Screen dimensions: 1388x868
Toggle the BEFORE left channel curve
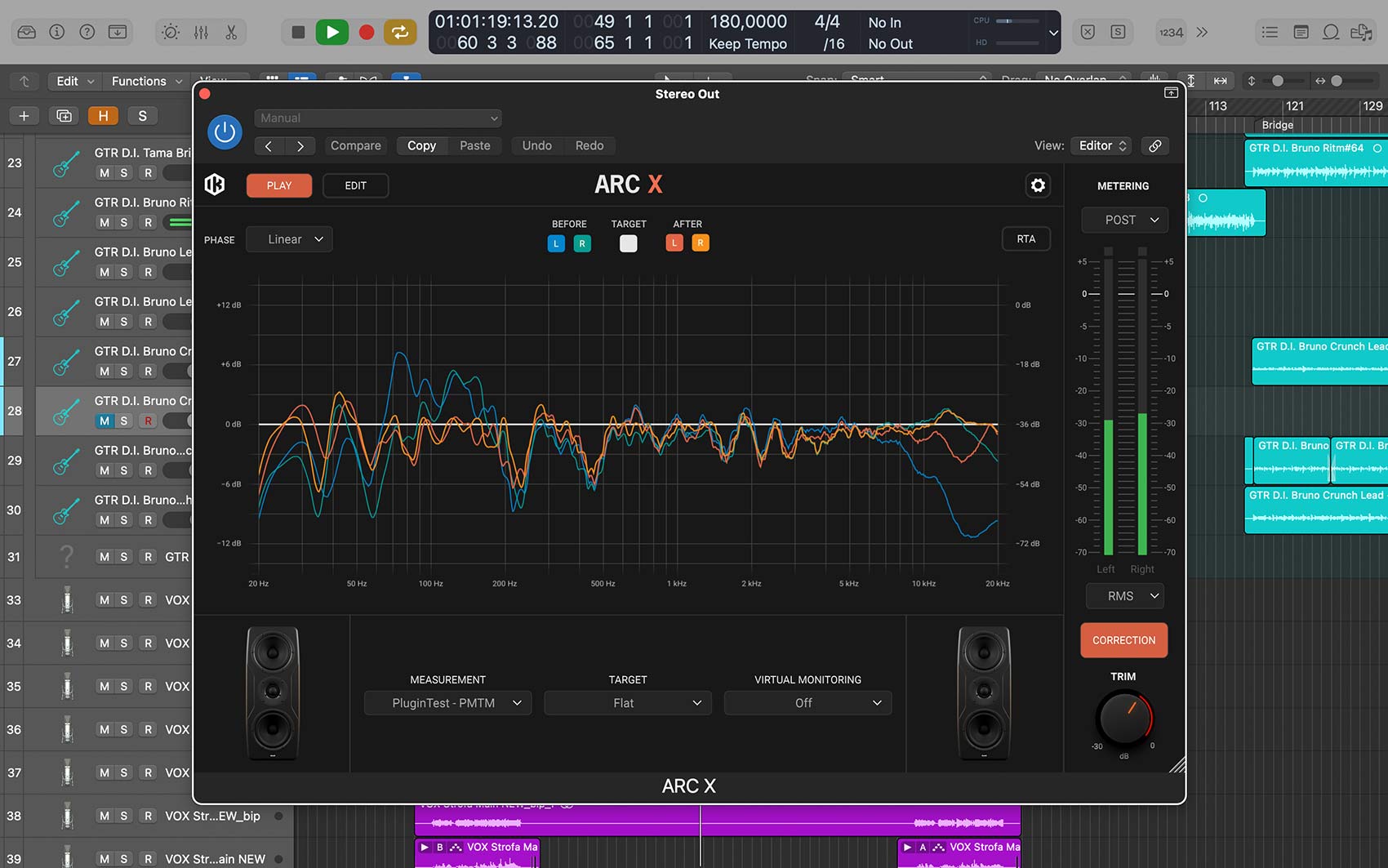coord(556,243)
